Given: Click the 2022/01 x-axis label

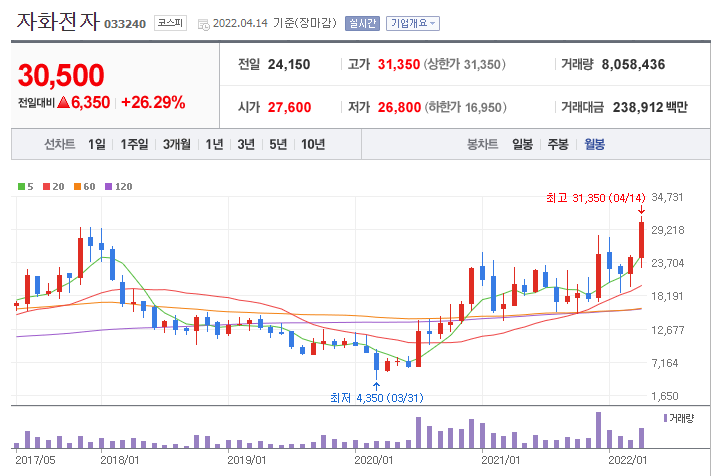Looking at the screenshot, I should point(628,460).
